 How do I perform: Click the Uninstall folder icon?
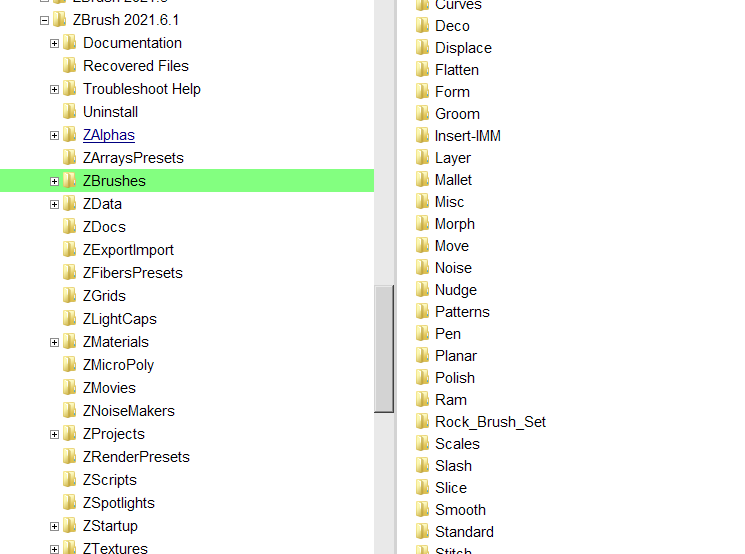(x=69, y=111)
